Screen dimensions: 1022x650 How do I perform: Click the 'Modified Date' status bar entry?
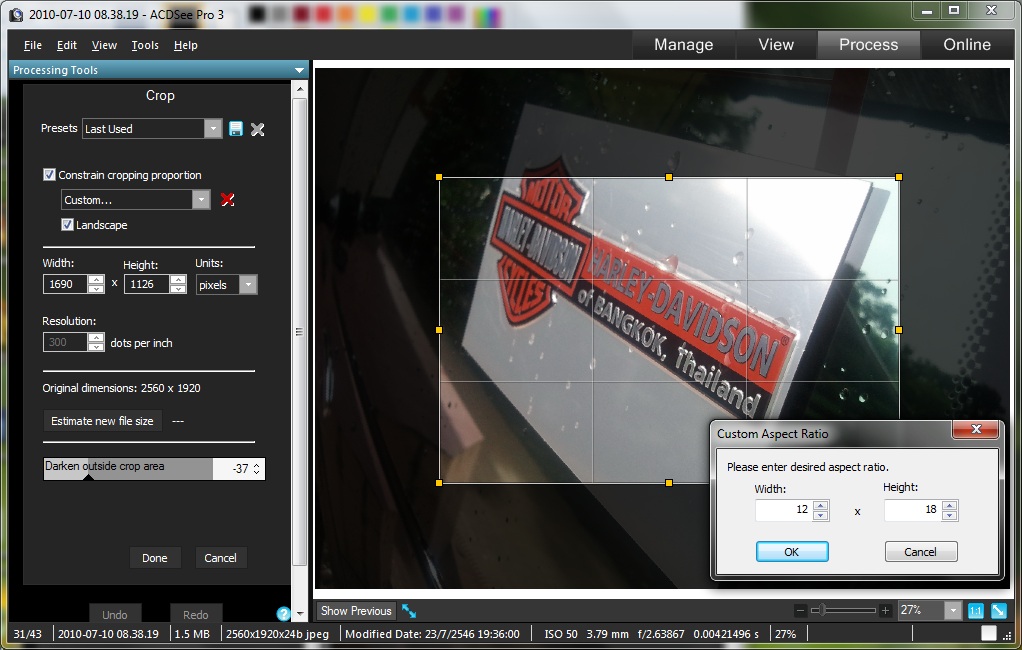point(432,634)
